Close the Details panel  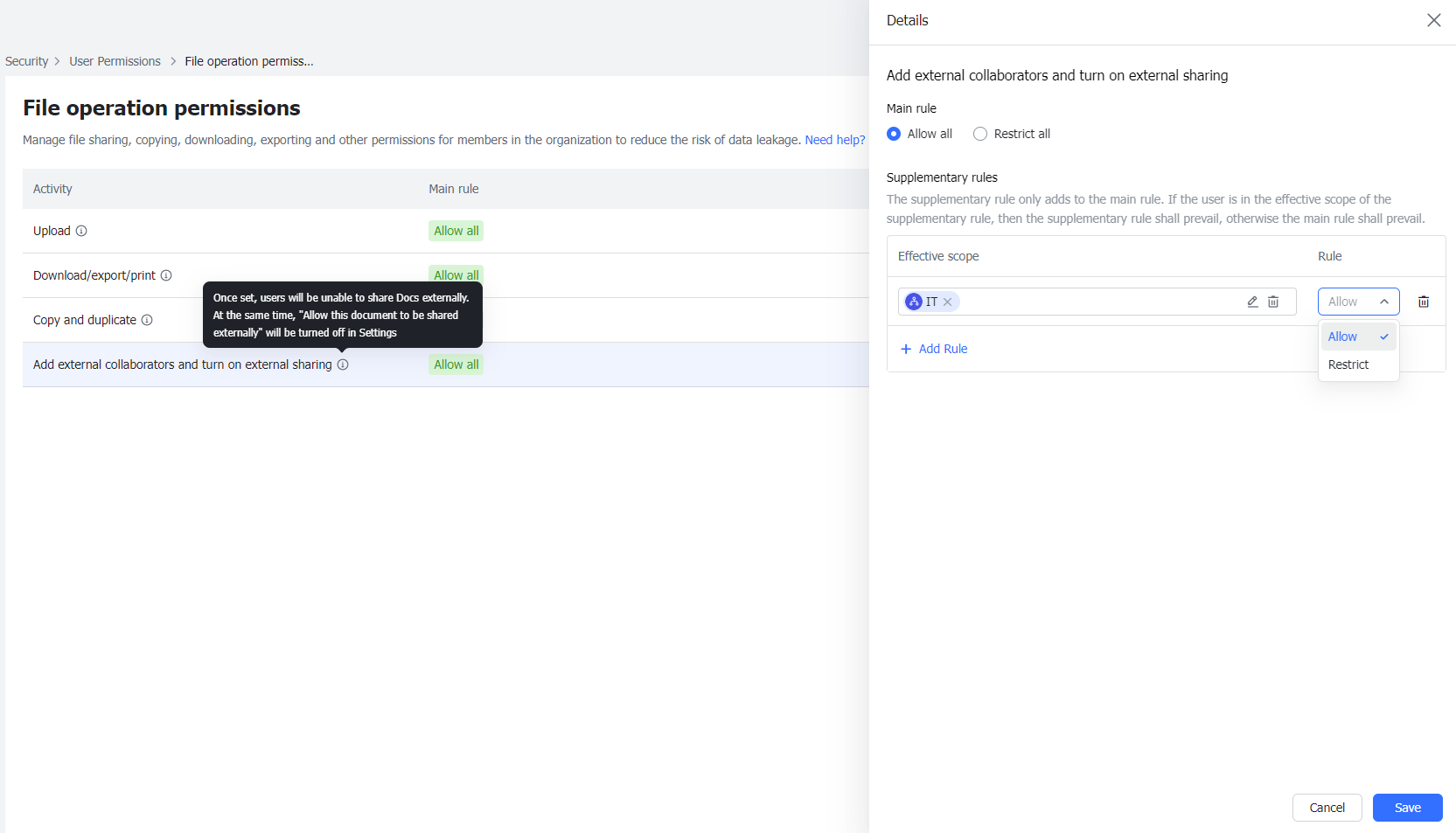(1433, 19)
